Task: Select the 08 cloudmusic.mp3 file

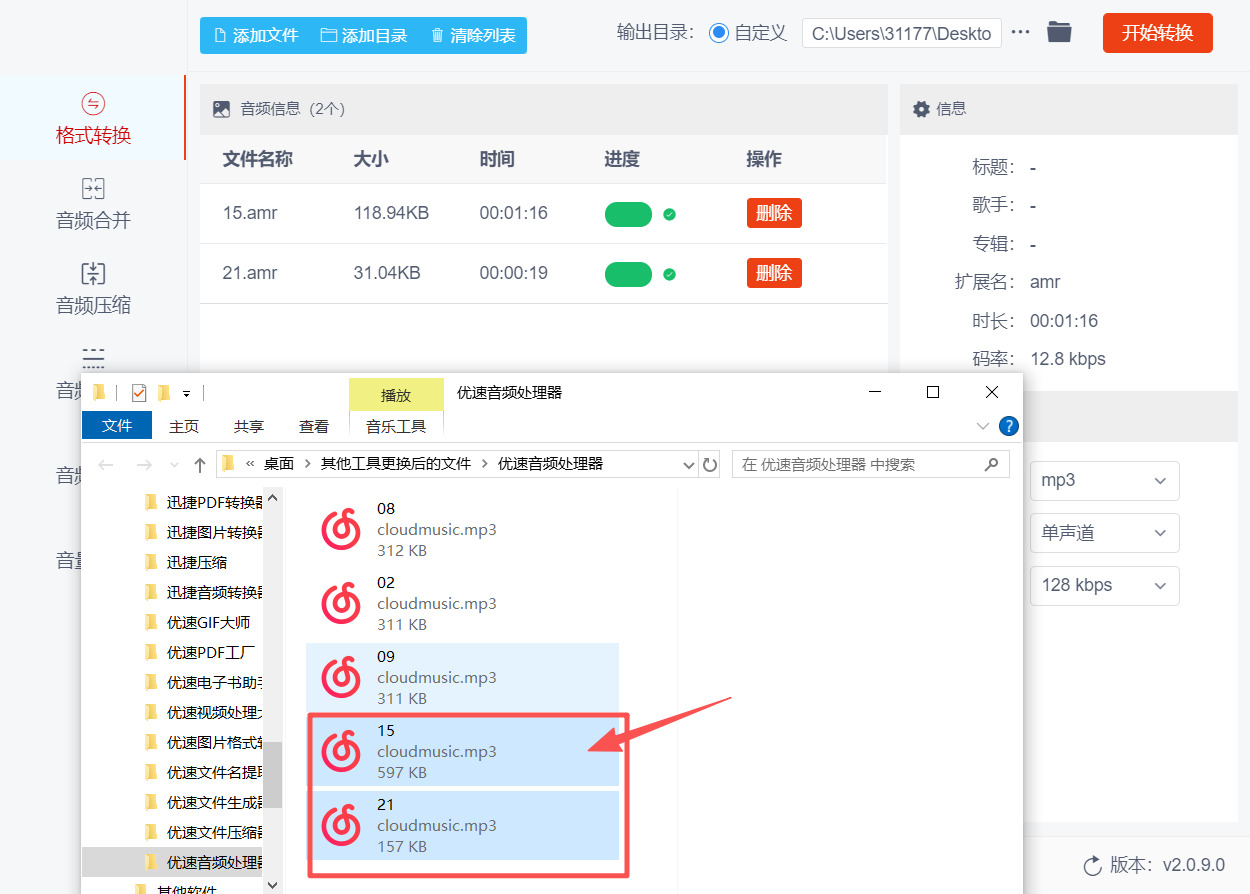Action: (x=463, y=530)
